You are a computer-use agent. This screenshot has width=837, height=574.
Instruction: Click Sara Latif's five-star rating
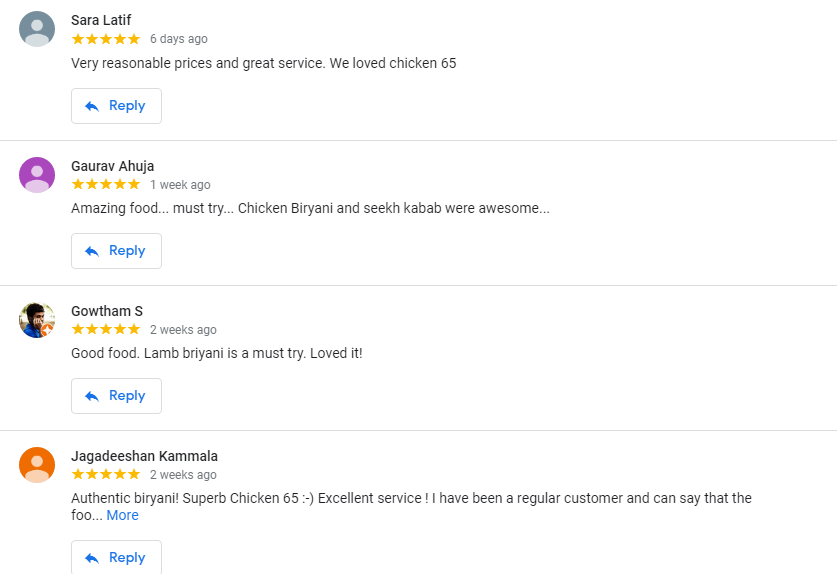pyautogui.click(x=106, y=39)
